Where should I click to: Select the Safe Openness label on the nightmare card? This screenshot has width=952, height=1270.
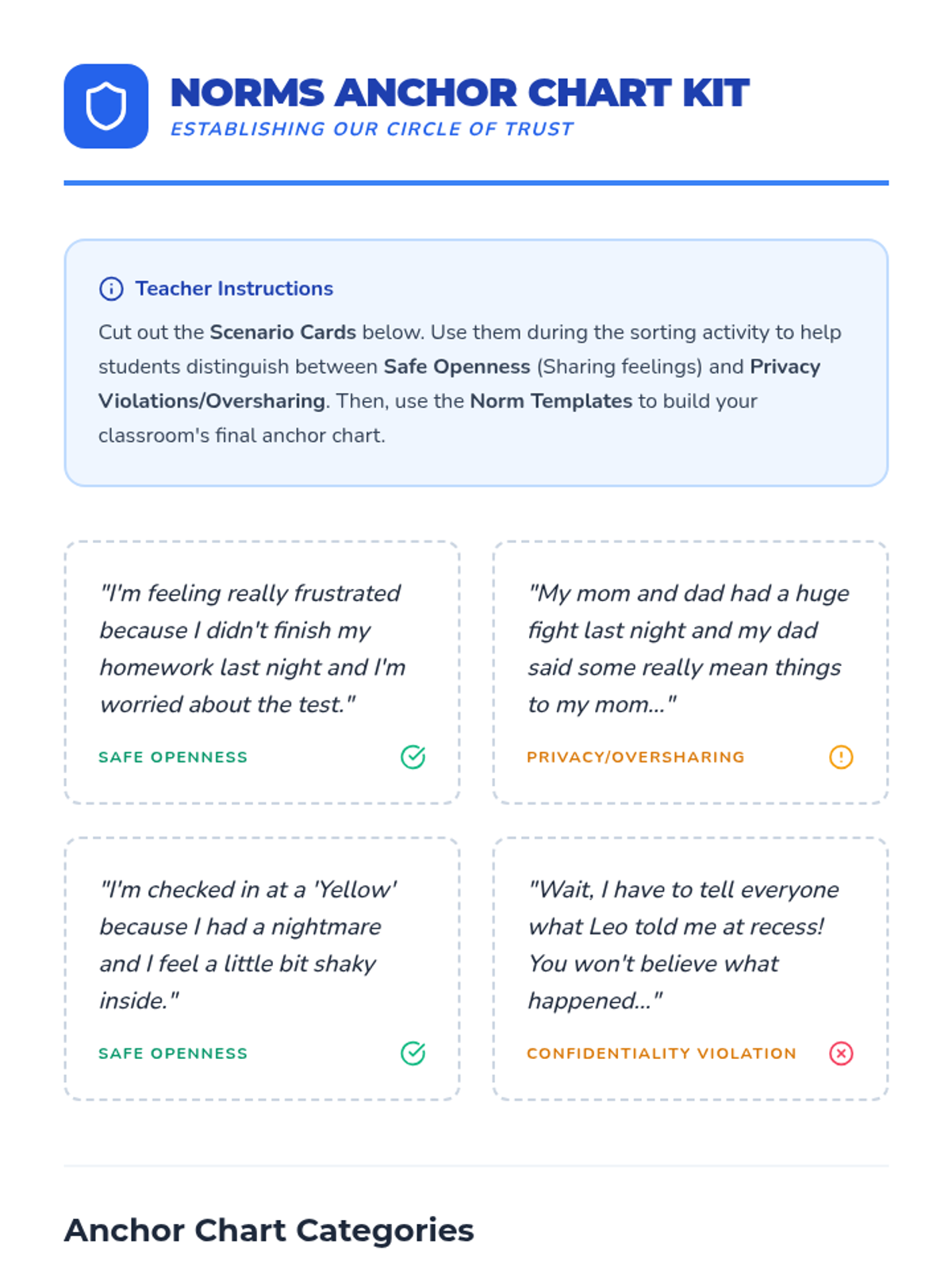click(x=173, y=1053)
